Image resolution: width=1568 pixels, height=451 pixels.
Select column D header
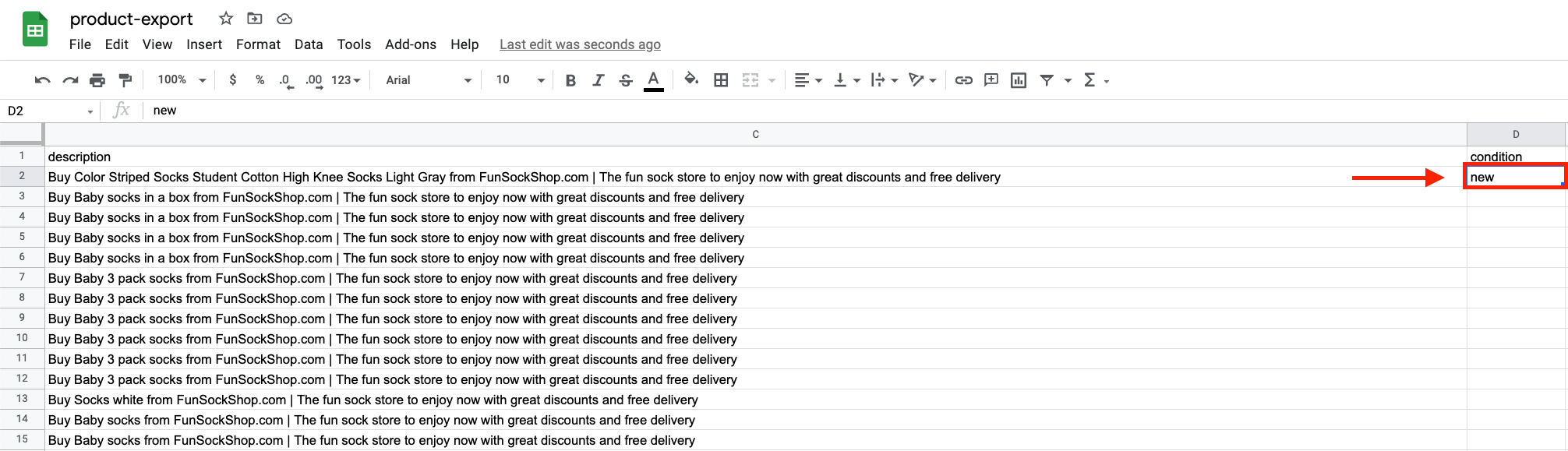coord(1516,134)
